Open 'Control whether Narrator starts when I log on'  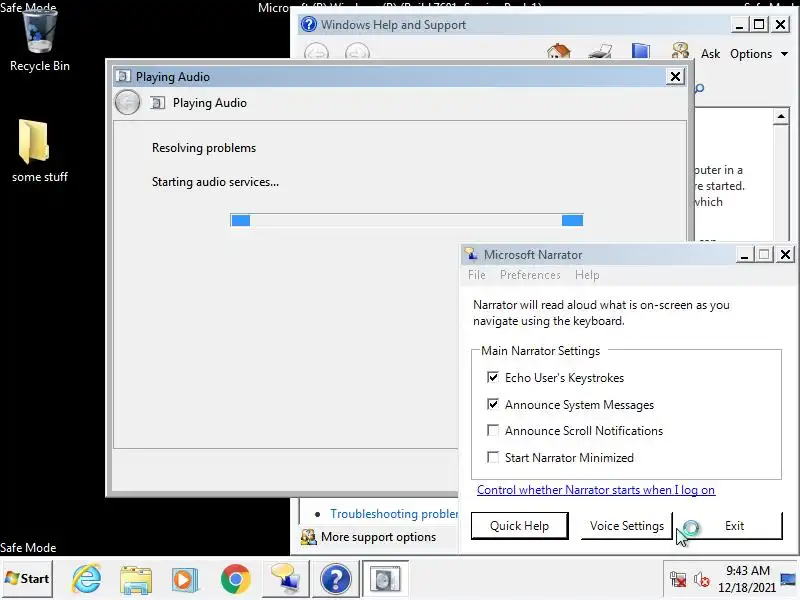click(596, 490)
